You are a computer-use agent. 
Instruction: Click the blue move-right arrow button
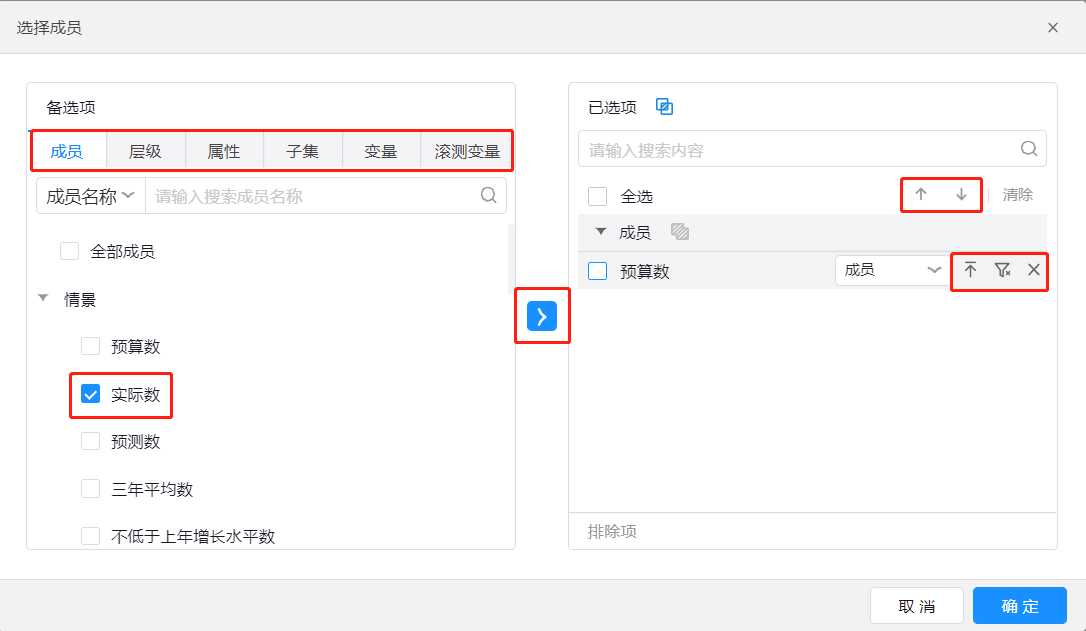542,316
